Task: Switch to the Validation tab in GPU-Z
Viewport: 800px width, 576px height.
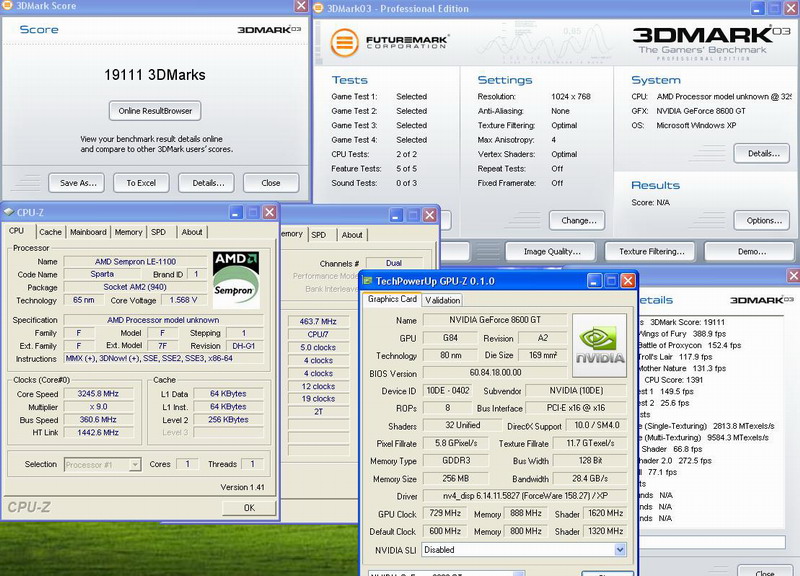Action: (x=442, y=300)
